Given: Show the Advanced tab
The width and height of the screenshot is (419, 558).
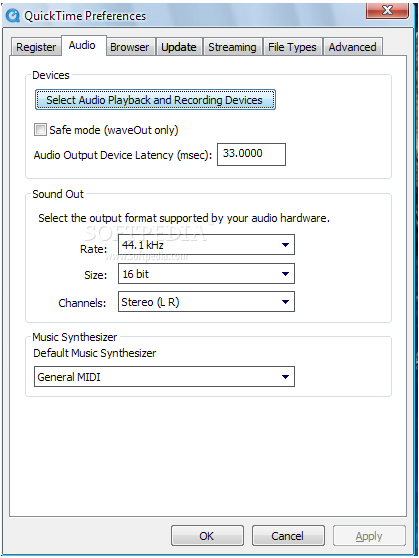Looking at the screenshot, I should point(352,47).
